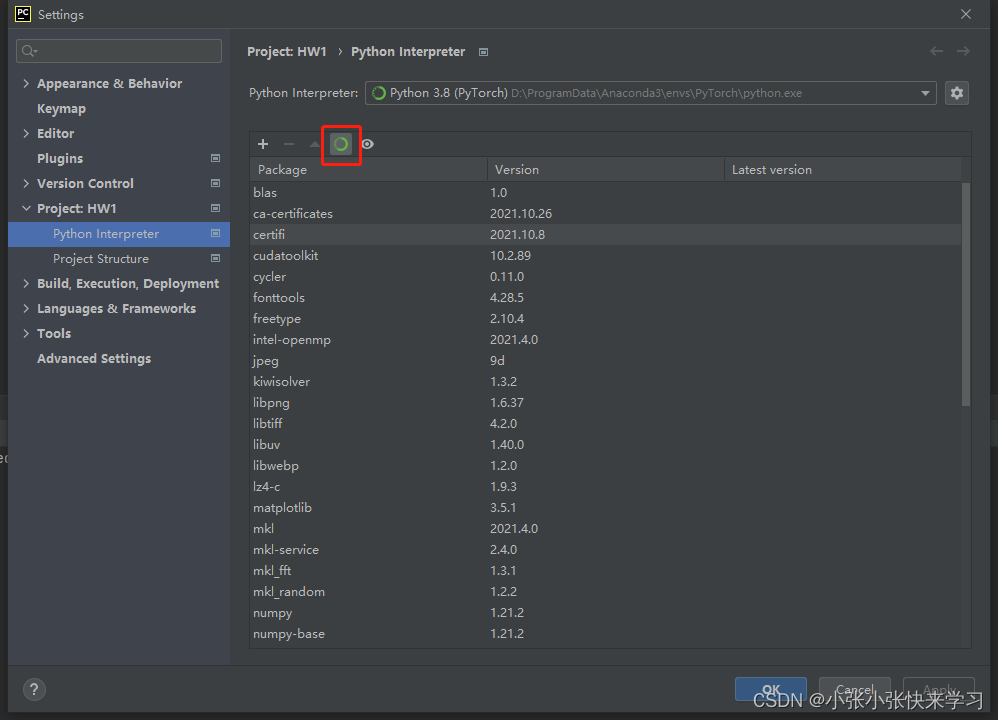Open the interpreter gear settings button
The image size is (998, 720).
click(957, 93)
